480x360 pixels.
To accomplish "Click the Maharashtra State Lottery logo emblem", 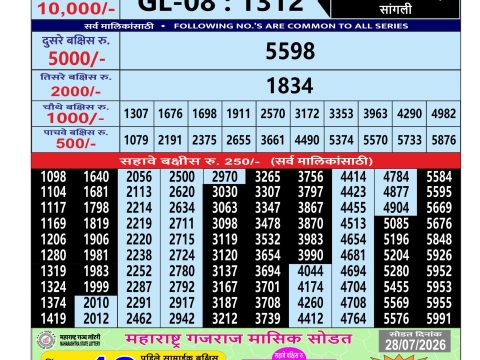I will click(46, 340).
